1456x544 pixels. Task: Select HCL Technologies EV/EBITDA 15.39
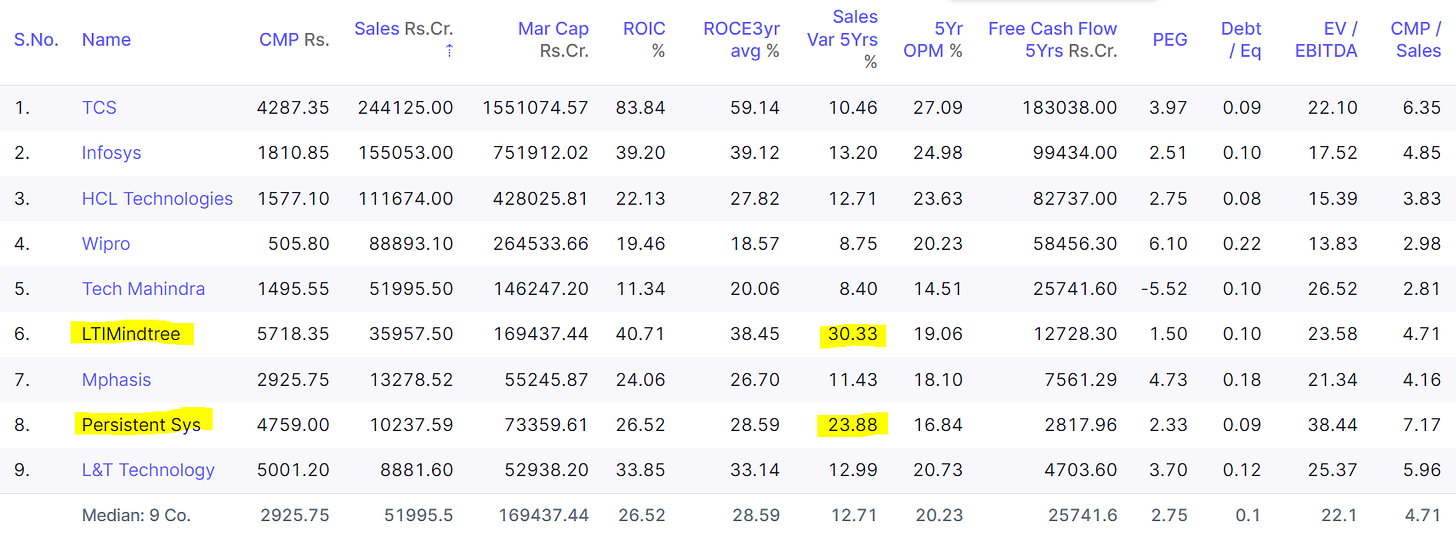click(x=1333, y=199)
